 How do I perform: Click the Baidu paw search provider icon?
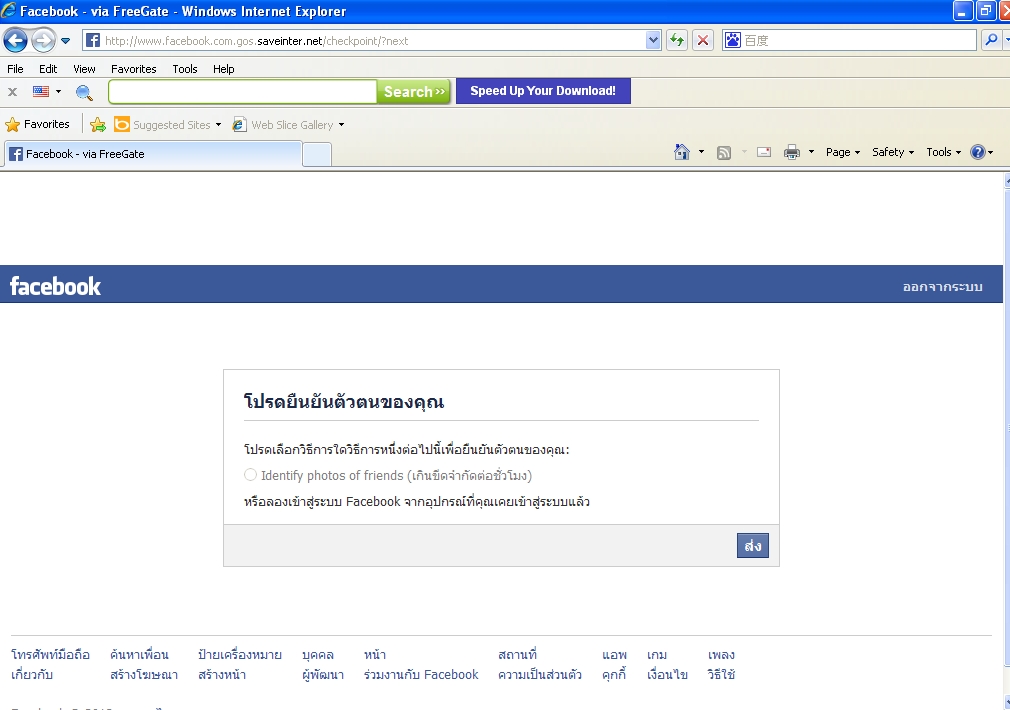point(732,41)
